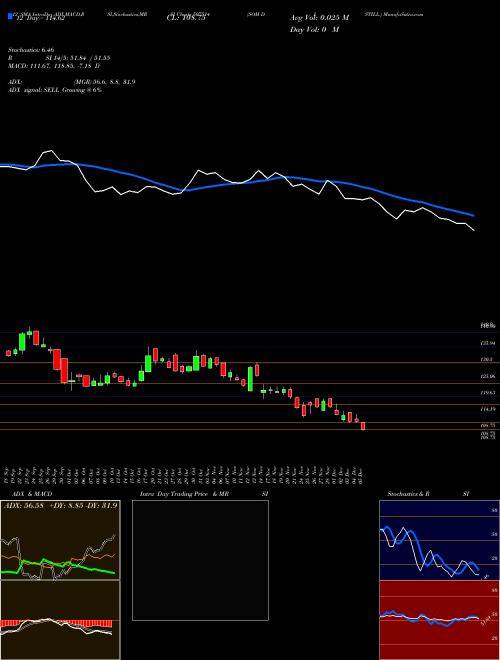Click the ADX line chart panel
Screen dimensions: 500x660
click(60, 540)
